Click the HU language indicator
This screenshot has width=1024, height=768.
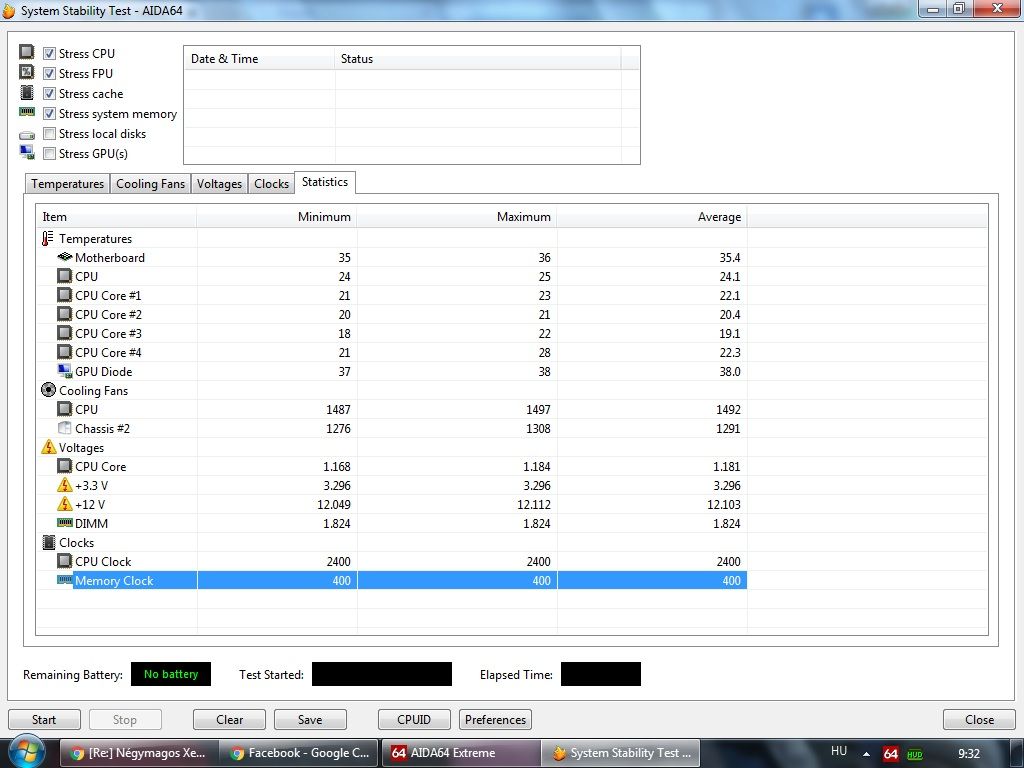[x=839, y=752]
